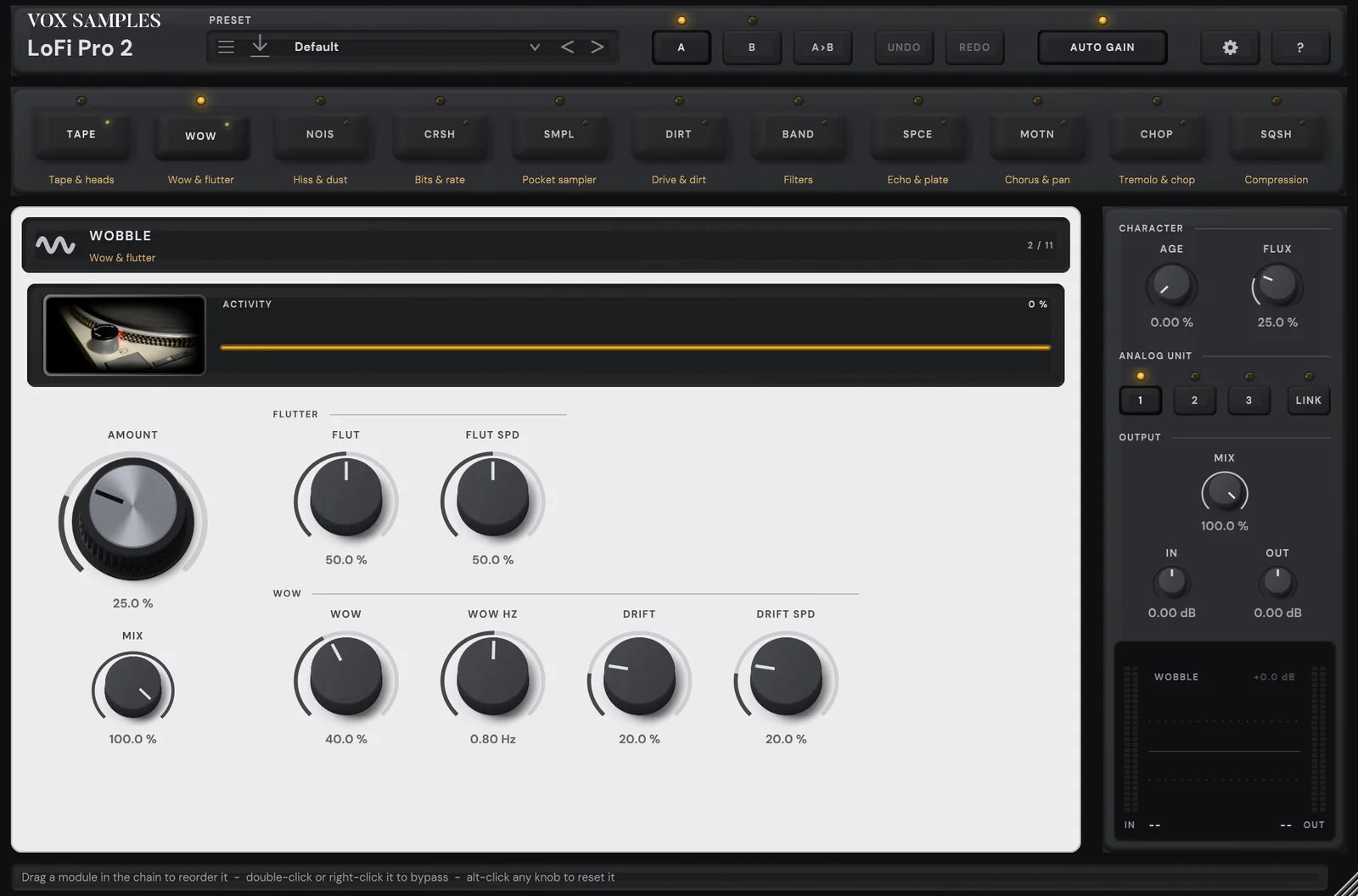Screen dimensions: 1358x896
Task: Open the MOTN chorus module
Action: tap(1037, 134)
